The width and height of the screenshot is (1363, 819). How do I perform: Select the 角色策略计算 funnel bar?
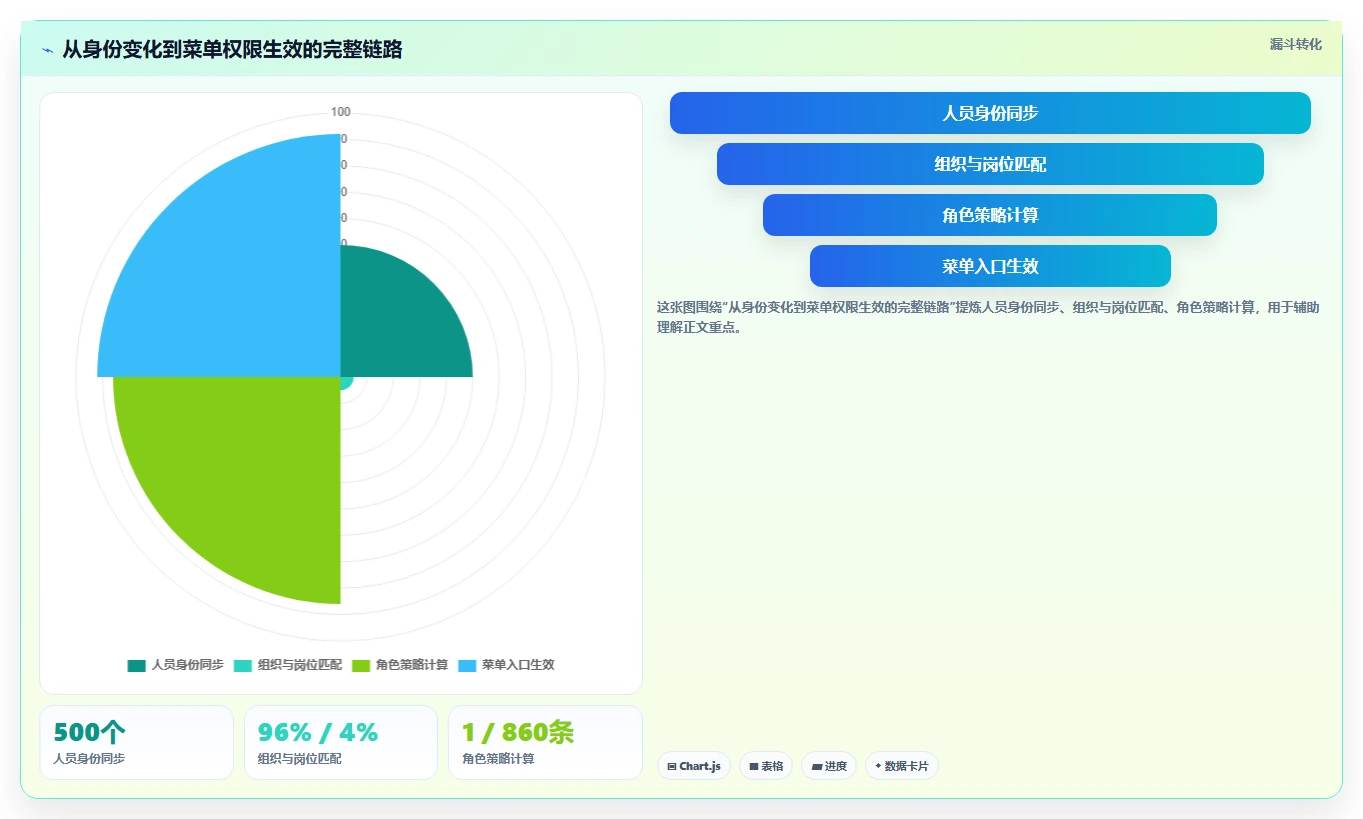(990, 215)
